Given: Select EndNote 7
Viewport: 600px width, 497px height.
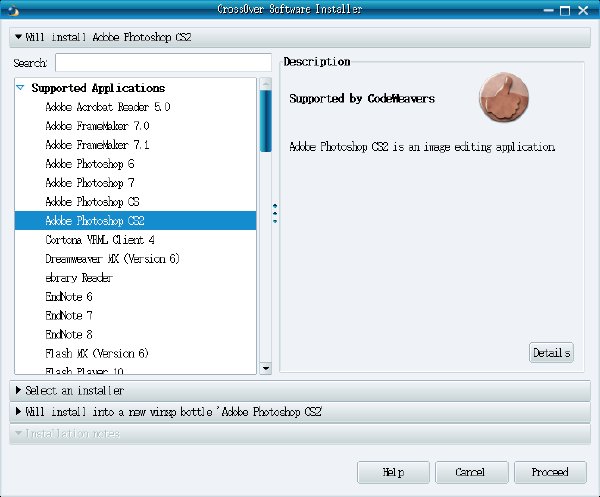Looking at the screenshot, I should 135,315.
